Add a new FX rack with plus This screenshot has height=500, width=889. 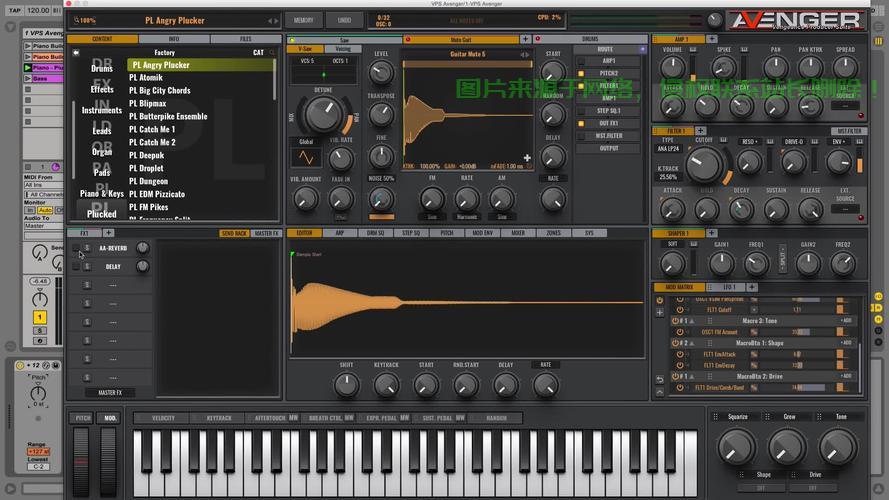108,233
